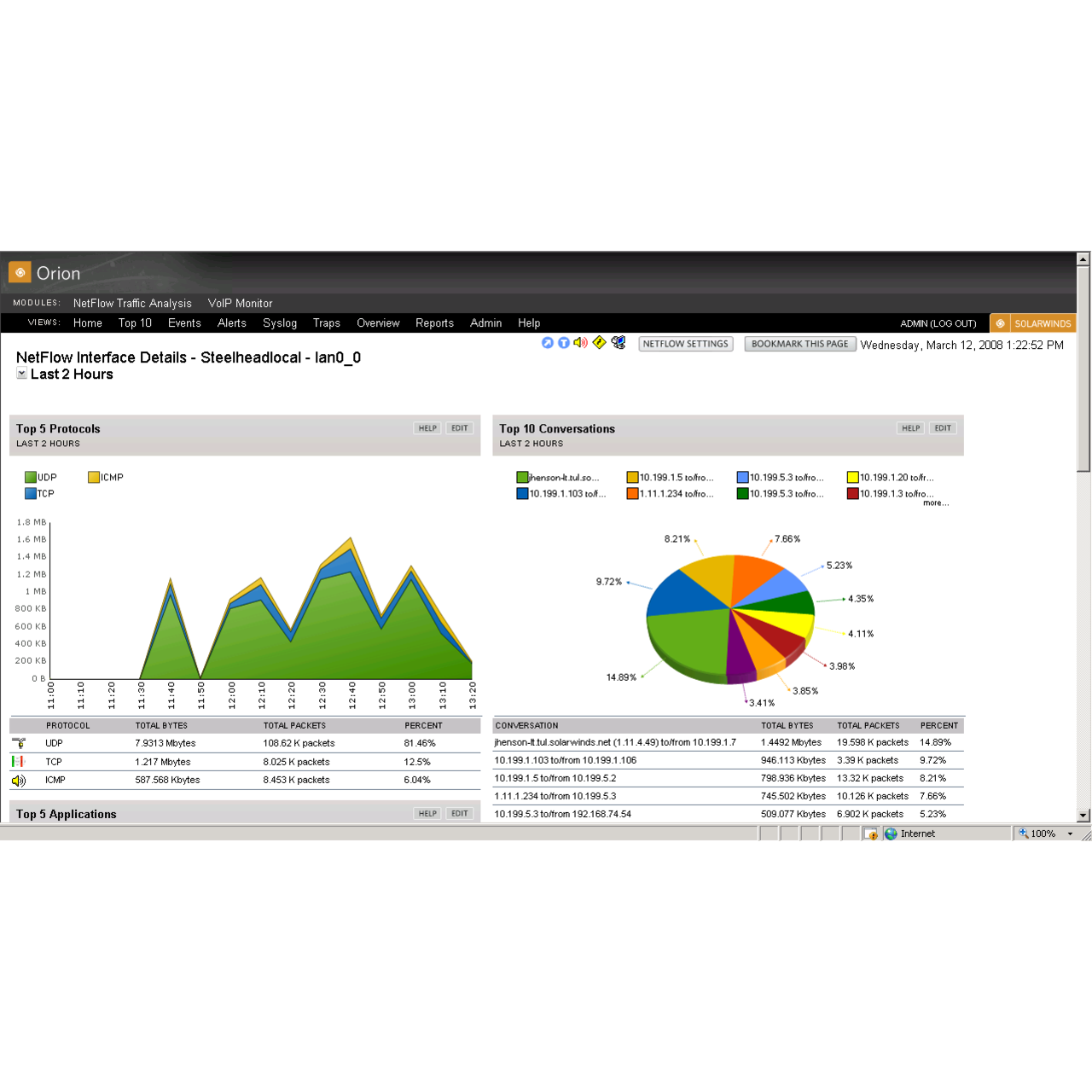1092x1092 pixels.
Task: Click the yellow diamond events icon in the toolbar
Action: [600, 343]
